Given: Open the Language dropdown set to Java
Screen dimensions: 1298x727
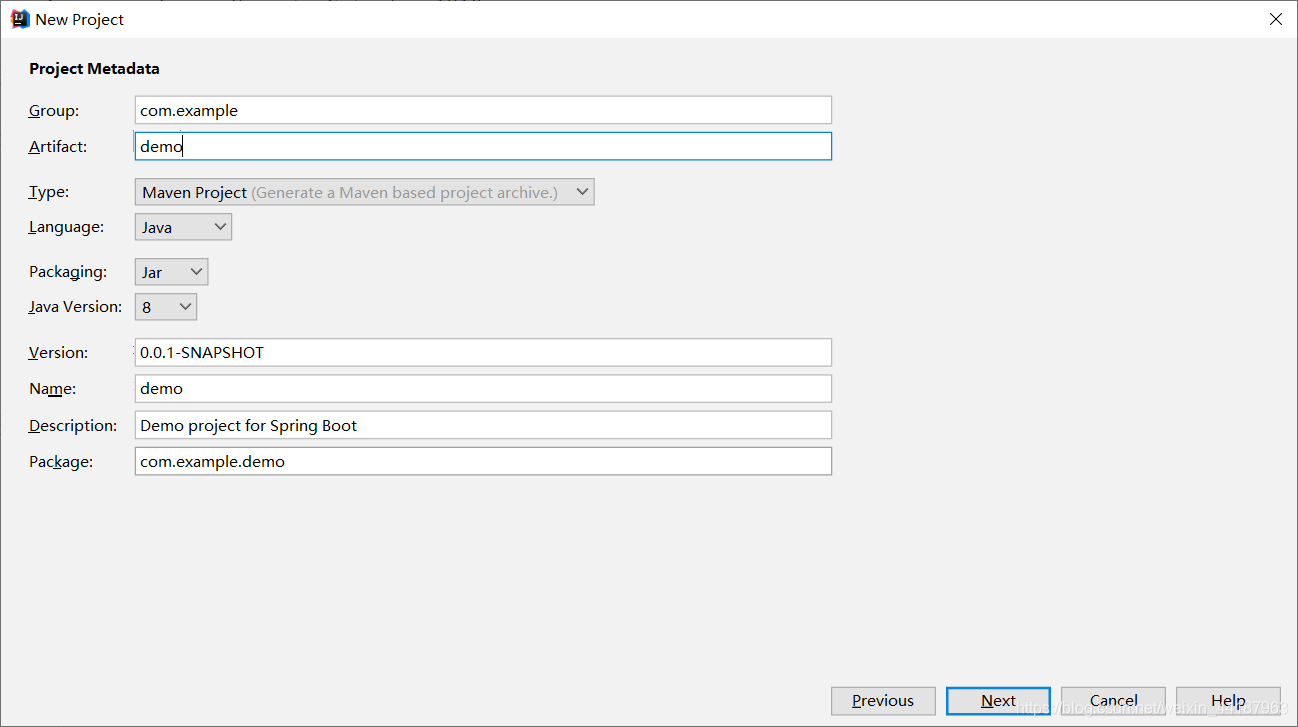Looking at the screenshot, I should pyautogui.click(x=183, y=227).
